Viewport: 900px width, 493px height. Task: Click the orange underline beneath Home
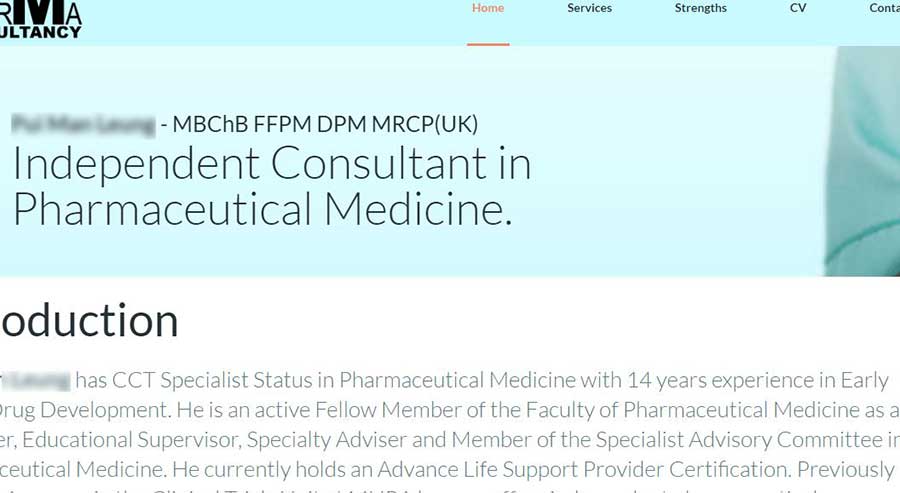tap(488, 44)
